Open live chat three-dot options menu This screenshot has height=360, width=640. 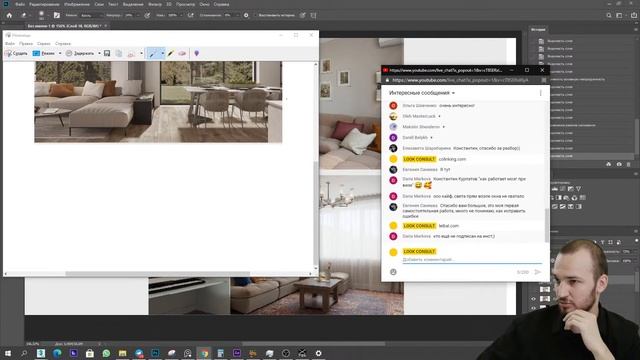(x=540, y=93)
